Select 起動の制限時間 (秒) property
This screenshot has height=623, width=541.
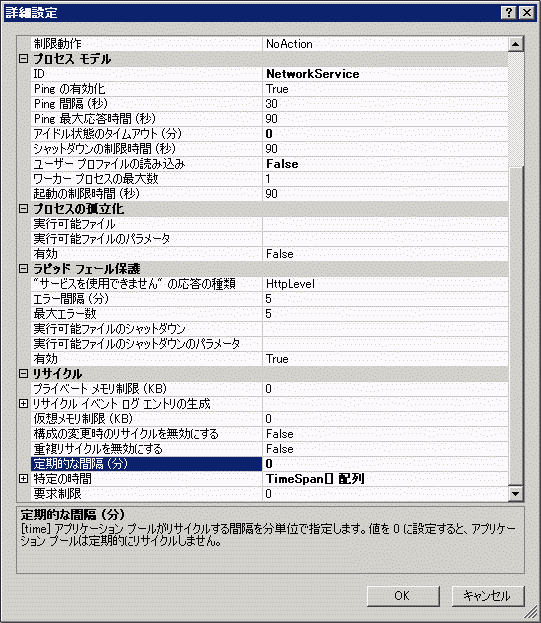[x=147, y=193]
